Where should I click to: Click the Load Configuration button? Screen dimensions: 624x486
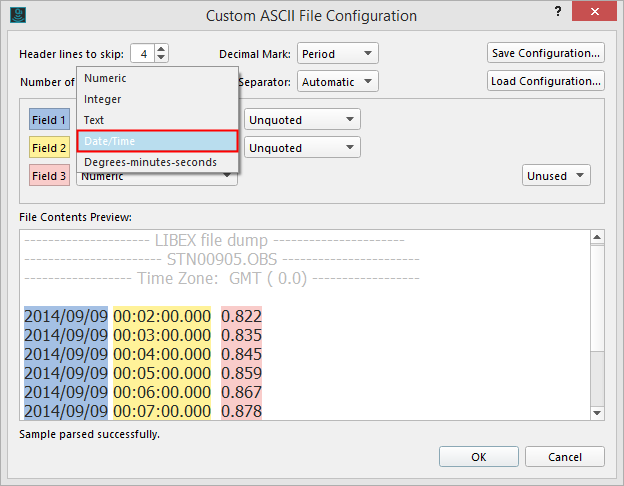[546, 81]
